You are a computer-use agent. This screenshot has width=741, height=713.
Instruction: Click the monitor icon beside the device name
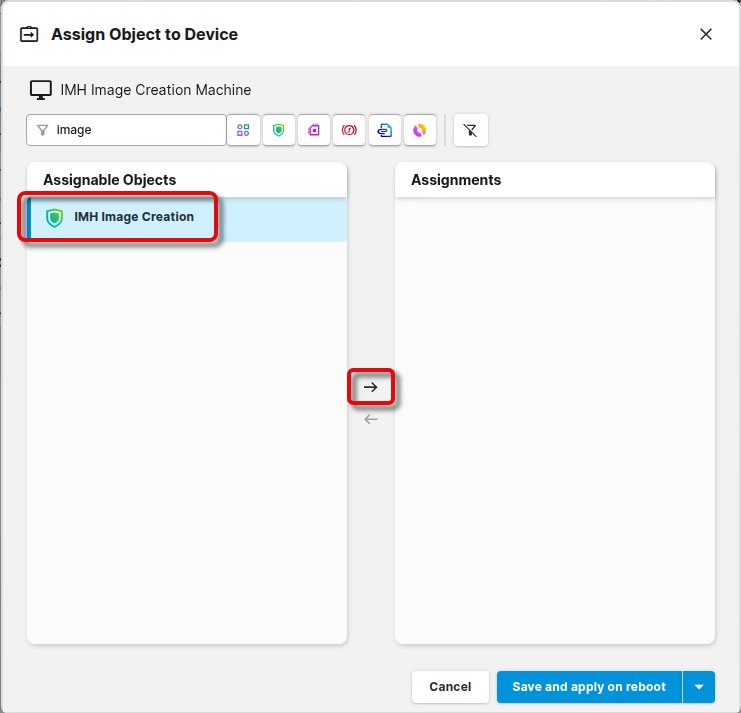coord(40,90)
